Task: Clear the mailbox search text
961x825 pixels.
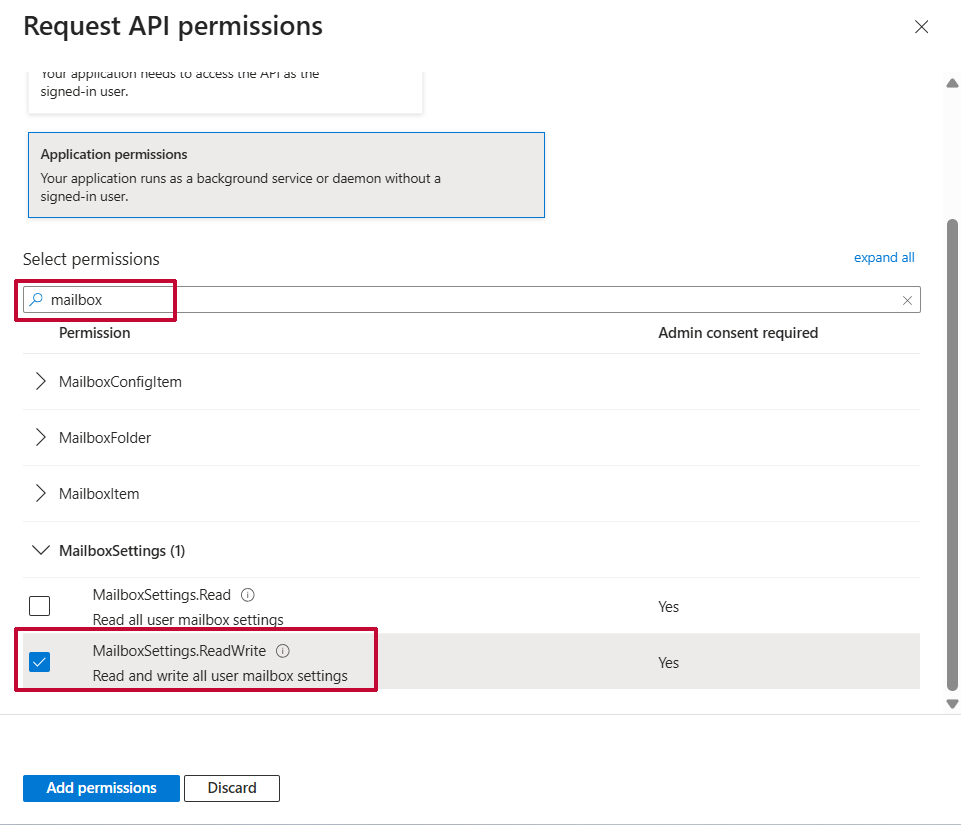Action: point(907,300)
